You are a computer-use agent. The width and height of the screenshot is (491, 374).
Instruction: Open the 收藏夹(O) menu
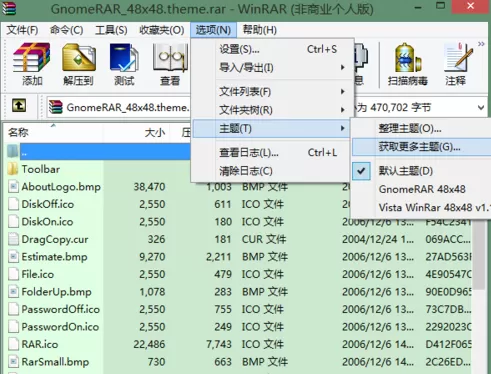tap(162, 30)
